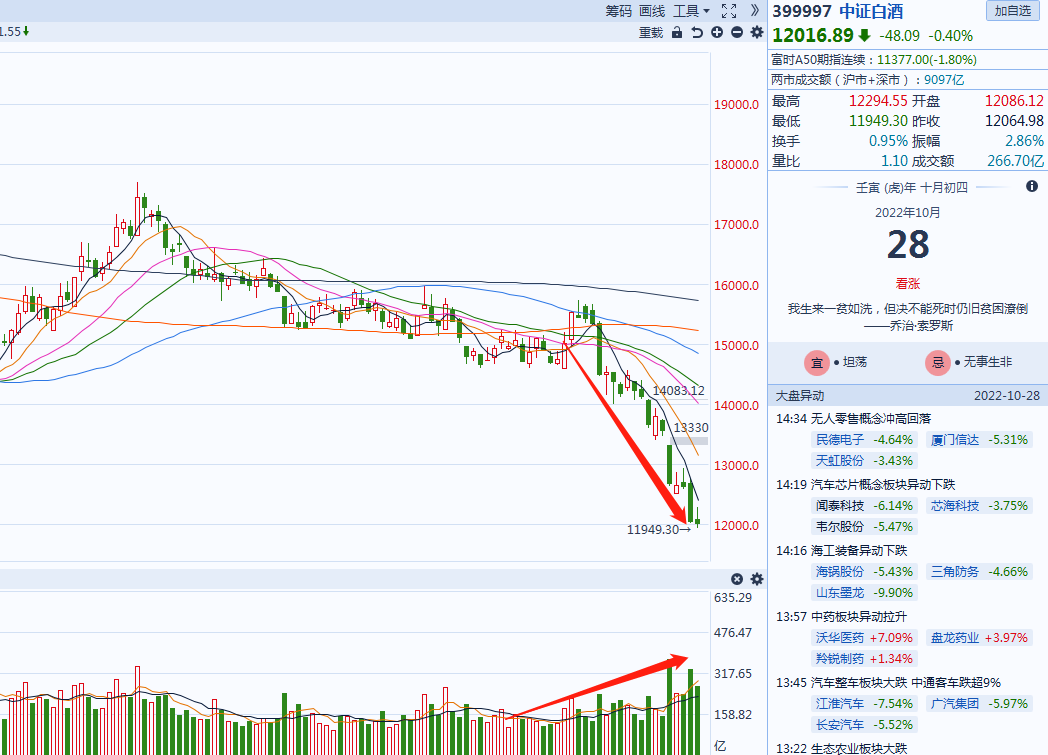Image resolution: width=1048 pixels, height=755 pixels.
Task: Close the volume indicator panel
Action: 737,579
